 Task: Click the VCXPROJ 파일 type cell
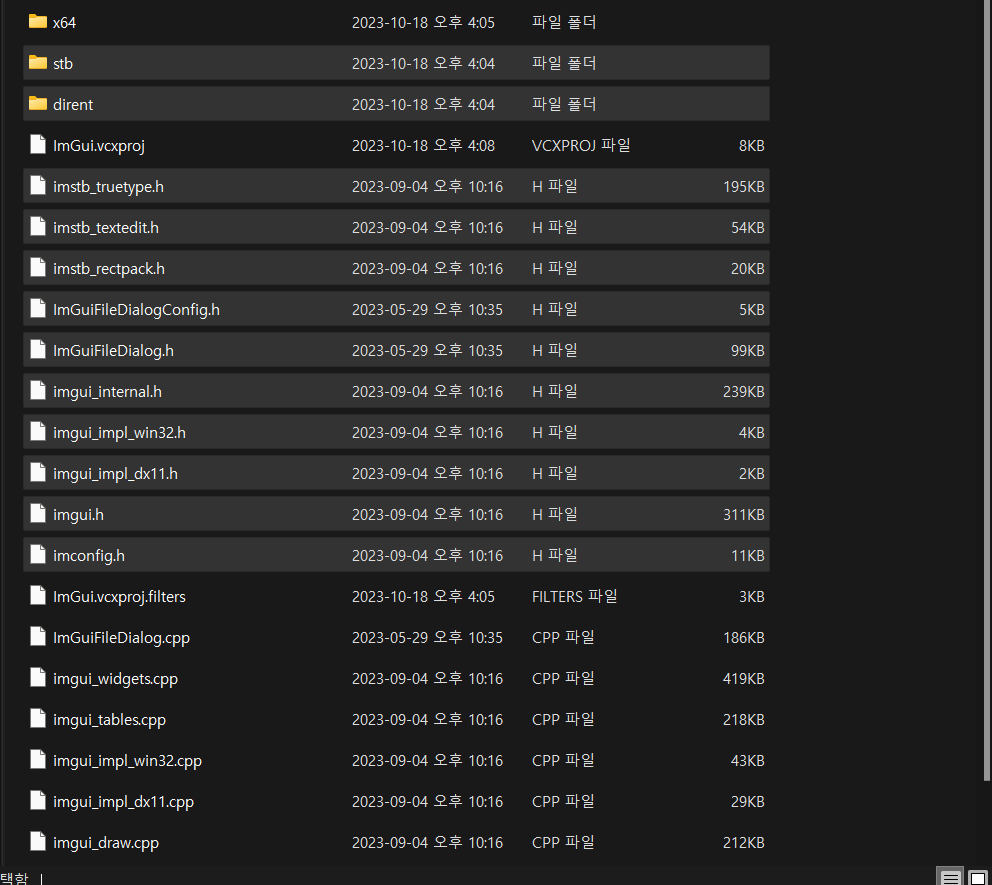pyautogui.click(x=581, y=145)
